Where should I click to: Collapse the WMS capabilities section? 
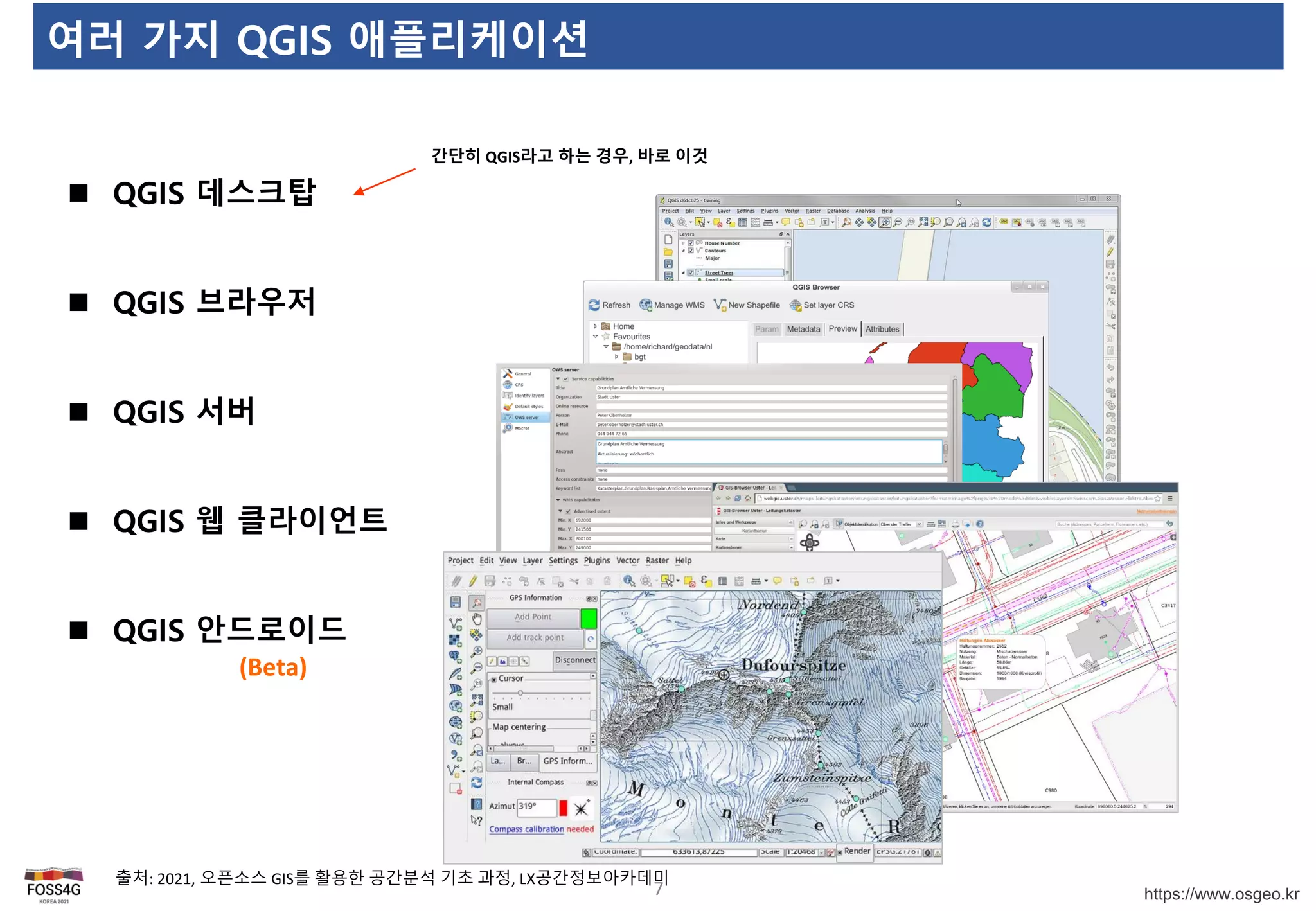point(558,499)
